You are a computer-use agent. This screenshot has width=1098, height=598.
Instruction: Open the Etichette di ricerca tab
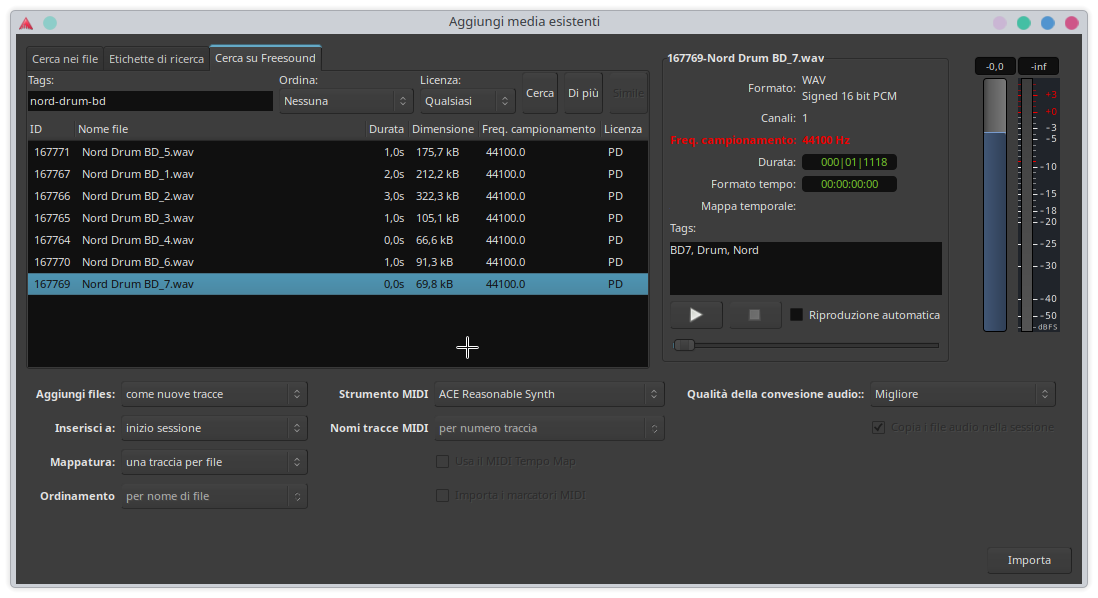point(156,59)
